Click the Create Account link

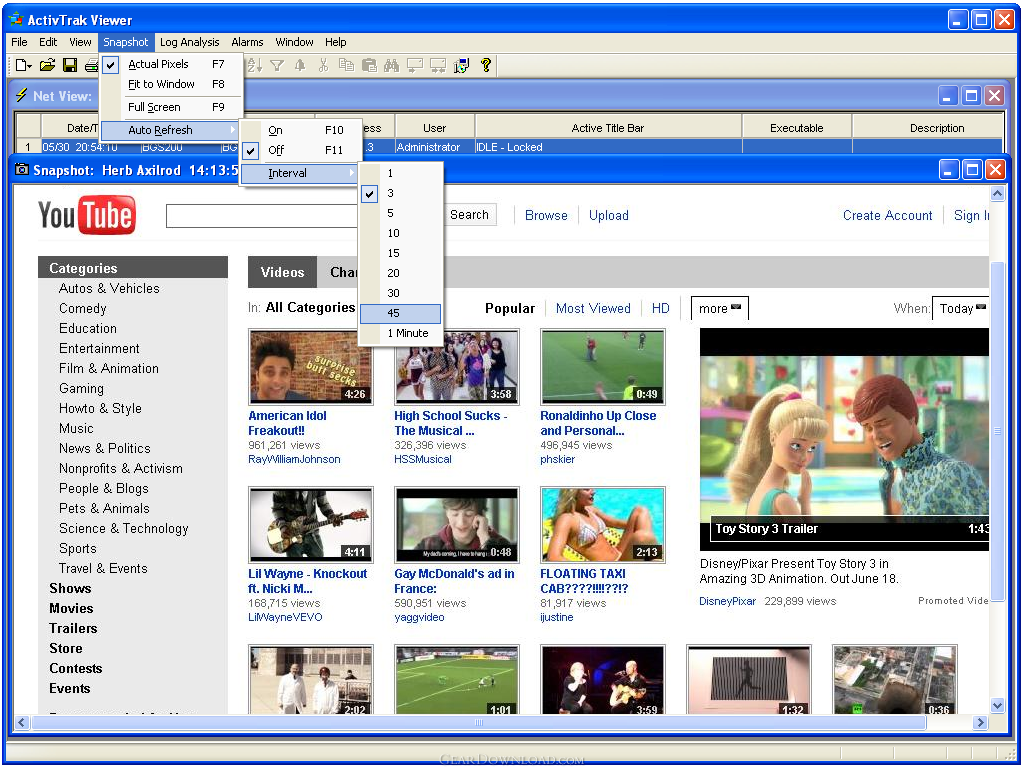pyautogui.click(x=888, y=216)
